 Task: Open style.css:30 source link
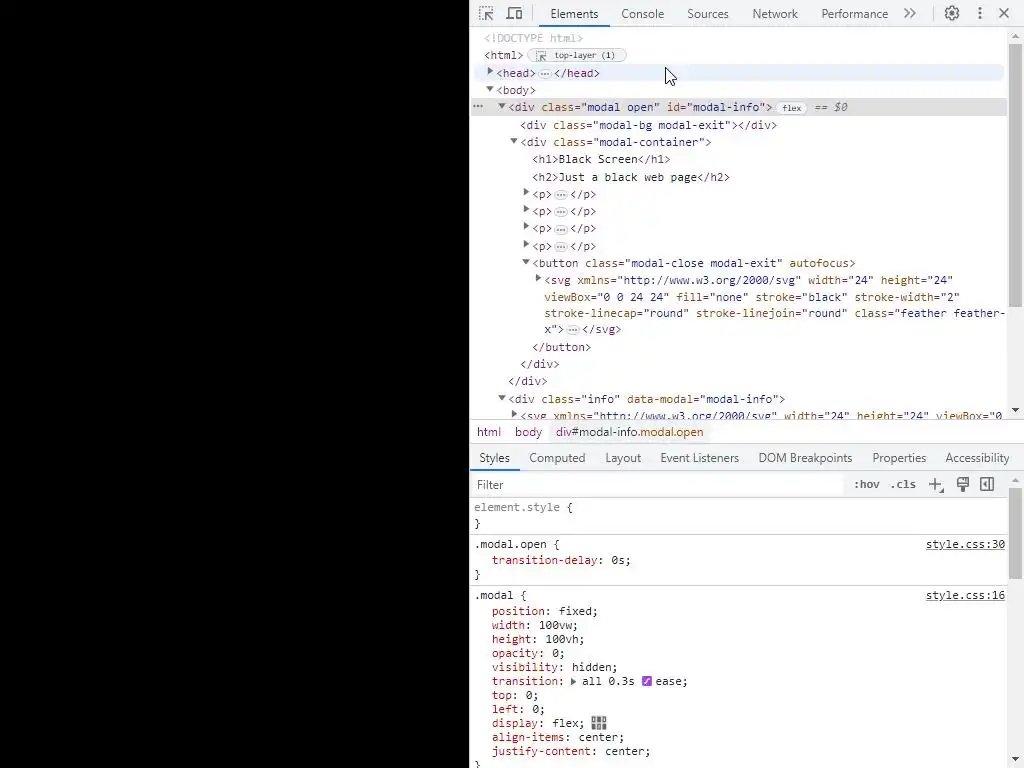[x=965, y=544]
